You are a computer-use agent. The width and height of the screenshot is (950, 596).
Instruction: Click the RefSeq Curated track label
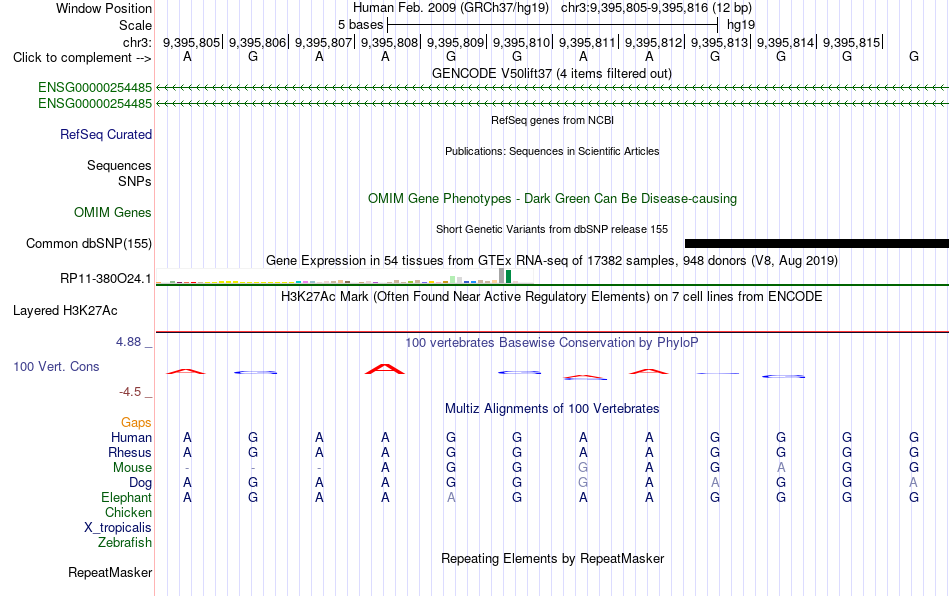(x=106, y=134)
